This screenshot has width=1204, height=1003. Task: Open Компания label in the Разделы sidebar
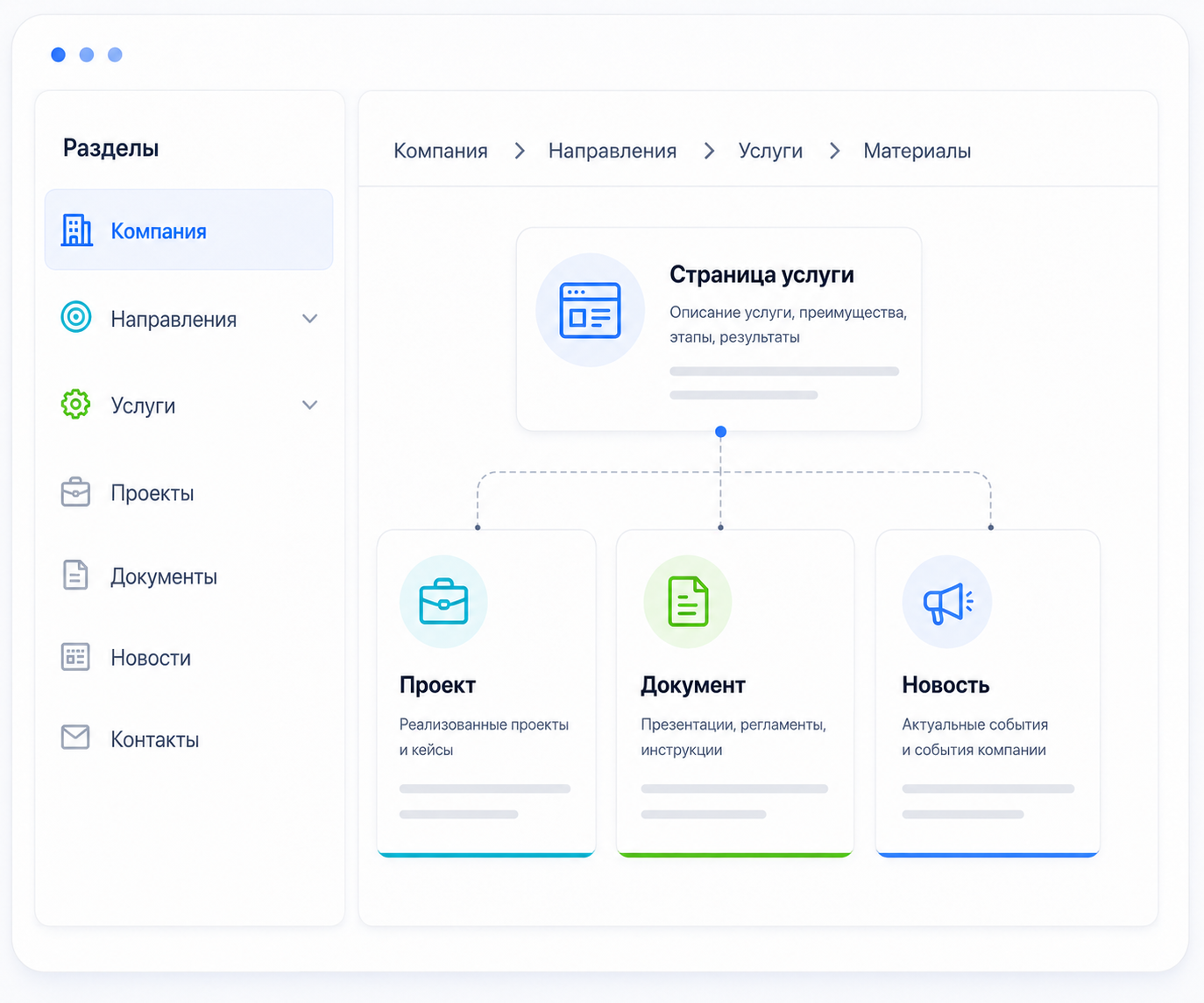[159, 231]
